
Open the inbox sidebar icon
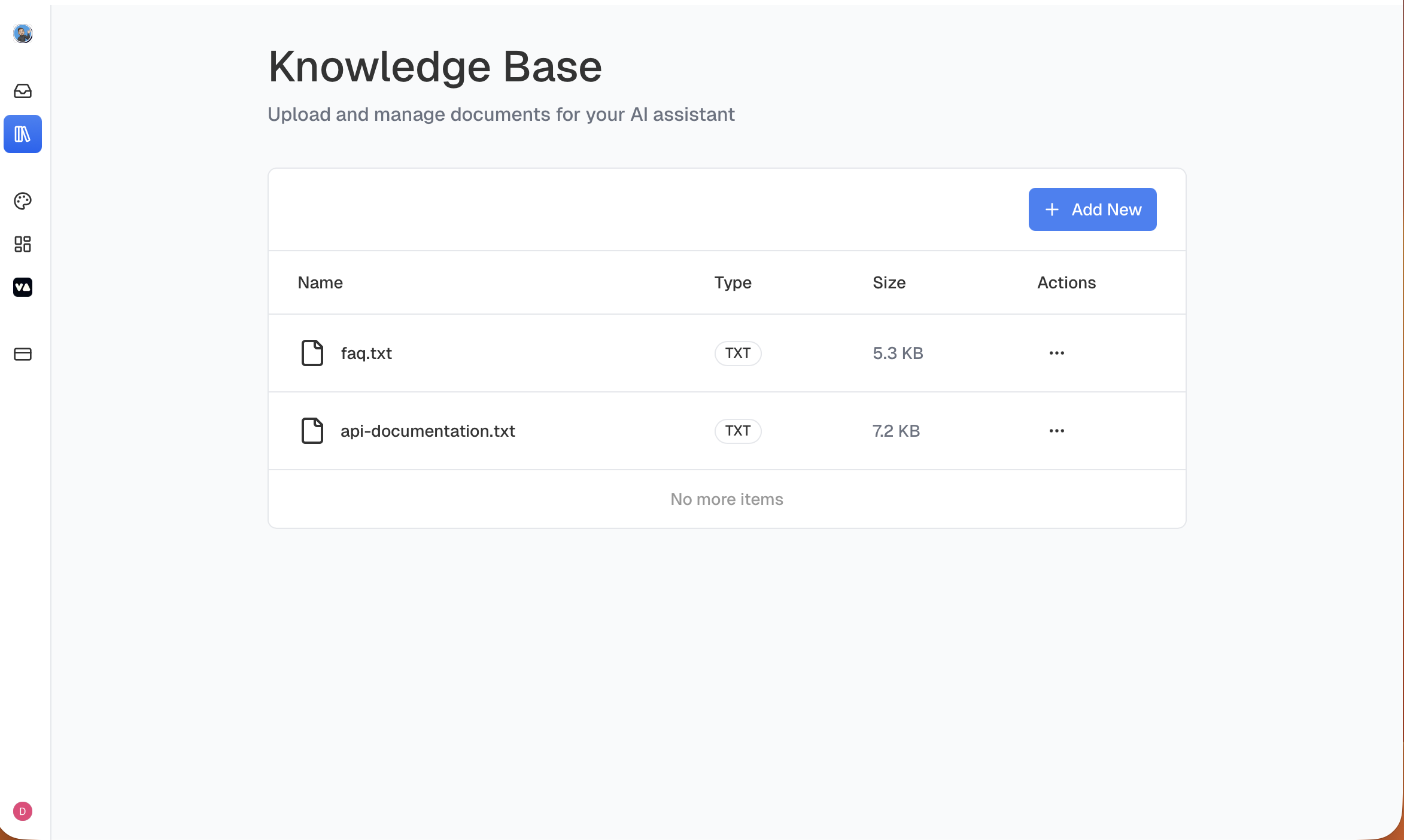[x=23, y=91]
